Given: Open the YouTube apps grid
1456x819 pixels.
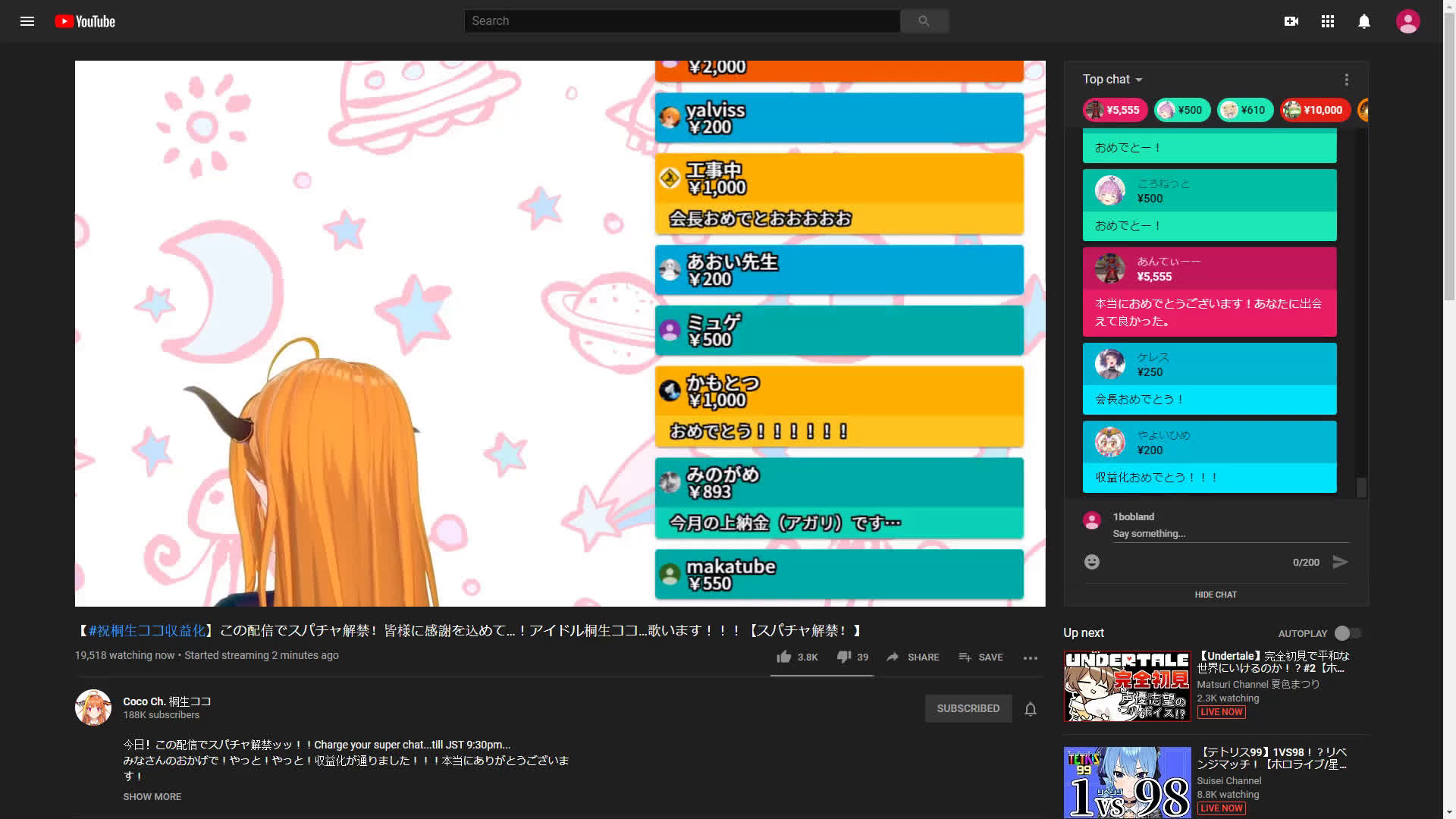Looking at the screenshot, I should tap(1328, 21).
